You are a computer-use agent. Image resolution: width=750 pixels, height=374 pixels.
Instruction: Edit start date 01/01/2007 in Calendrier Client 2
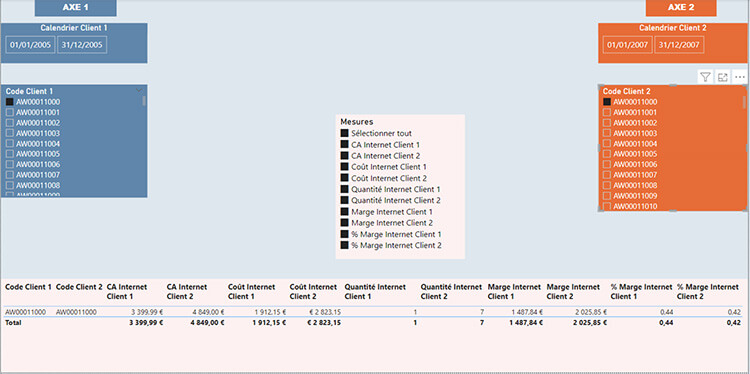click(628, 45)
